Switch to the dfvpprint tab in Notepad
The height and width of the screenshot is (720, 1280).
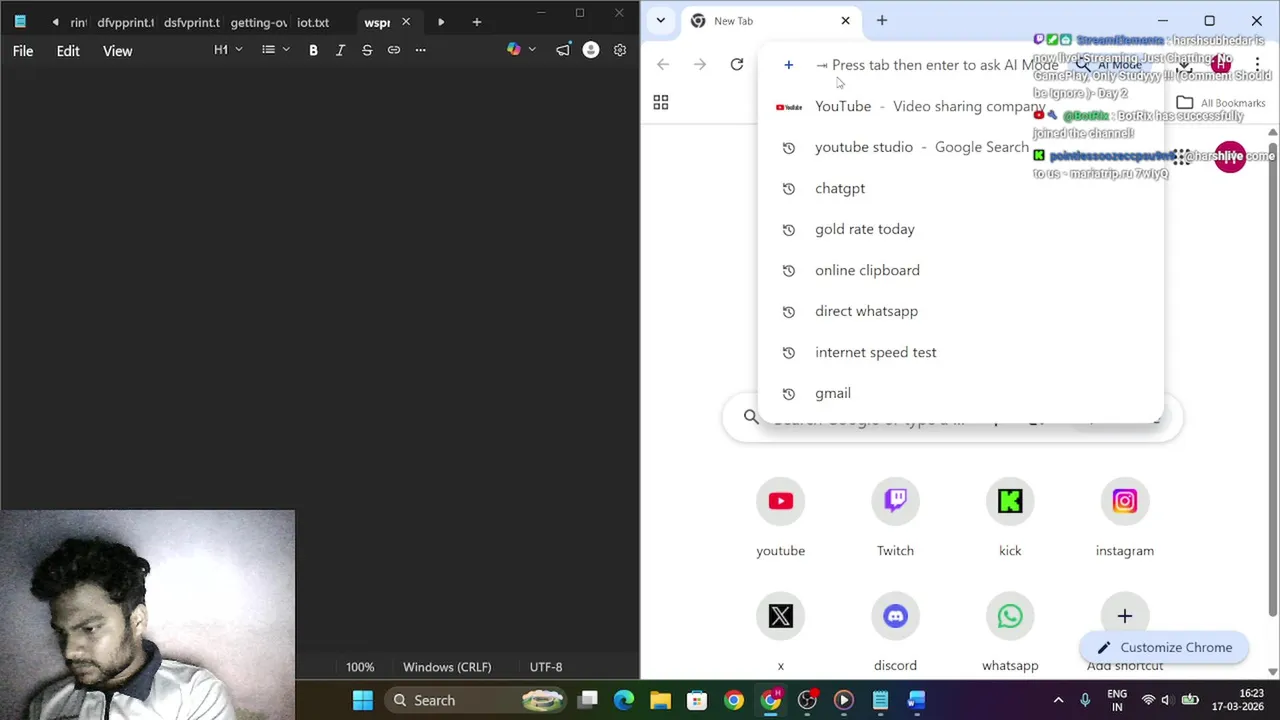[125, 22]
